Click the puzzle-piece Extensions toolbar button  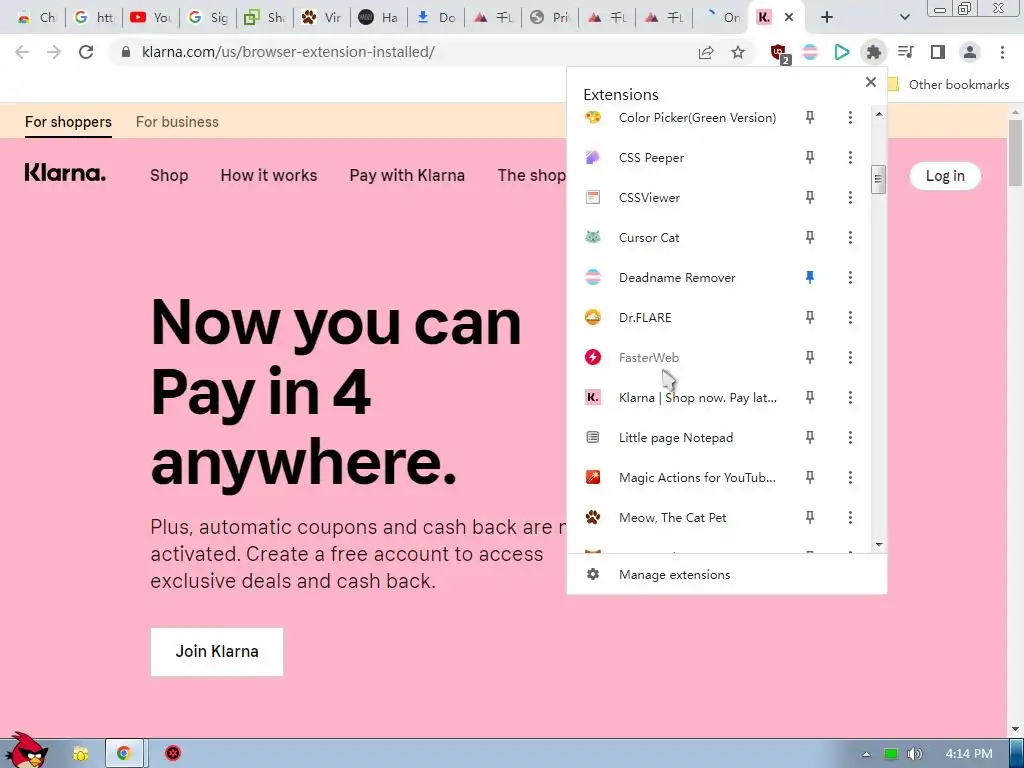[874, 52]
